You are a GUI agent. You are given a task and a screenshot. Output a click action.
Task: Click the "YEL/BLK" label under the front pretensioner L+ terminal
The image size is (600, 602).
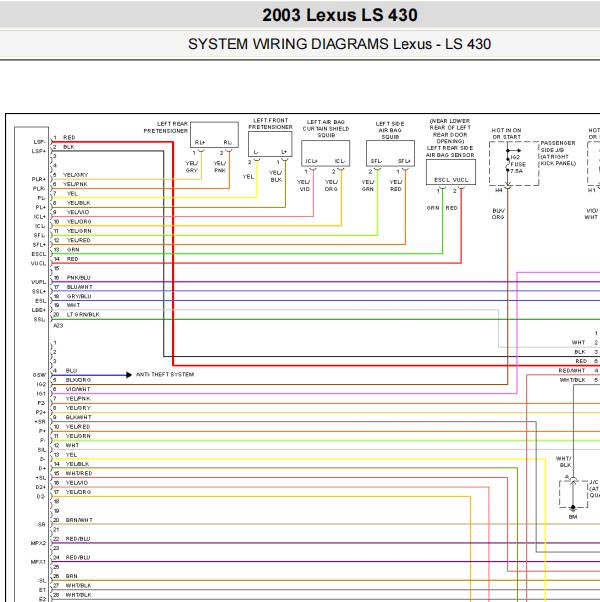coord(276,176)
